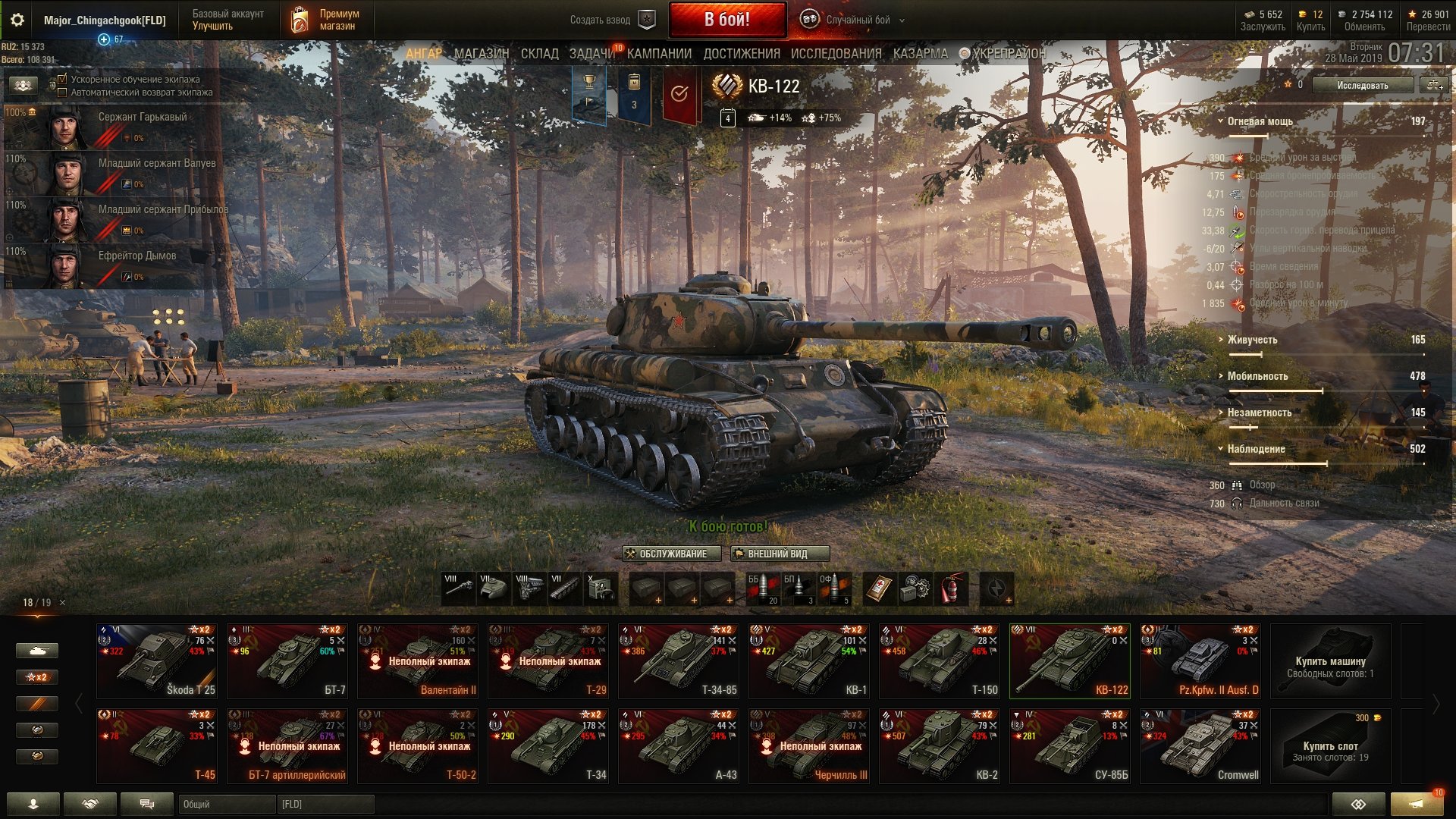Open the ИССЛЕДОВАНИЯ tab
This screenshot has height=819, width=1456.
[836, 54]
